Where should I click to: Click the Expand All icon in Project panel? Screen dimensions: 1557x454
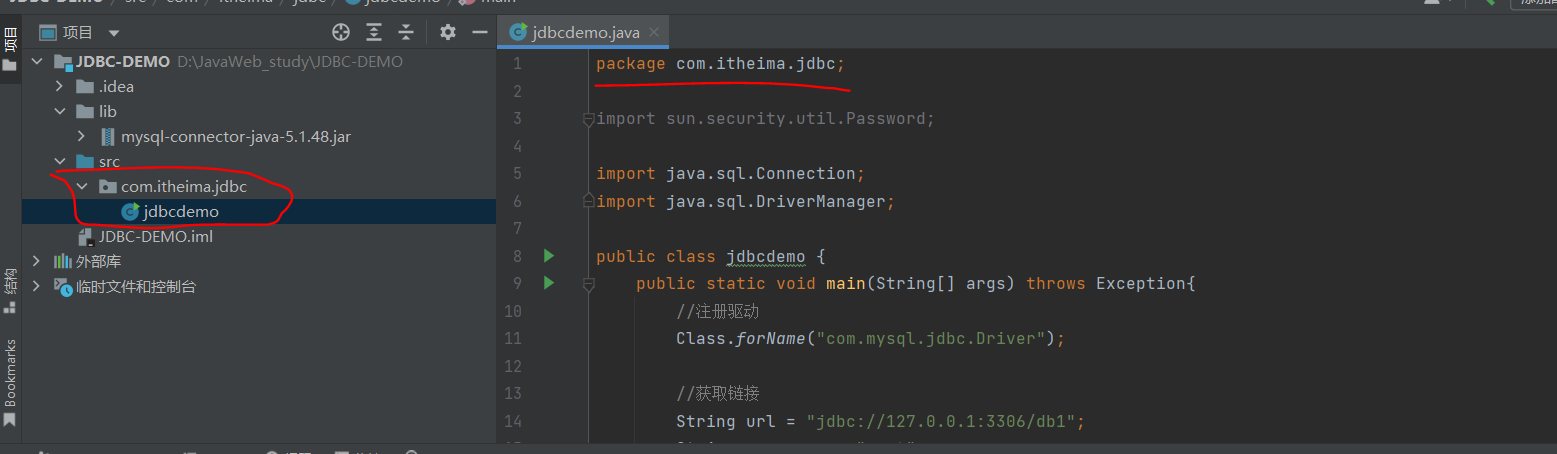374,33
